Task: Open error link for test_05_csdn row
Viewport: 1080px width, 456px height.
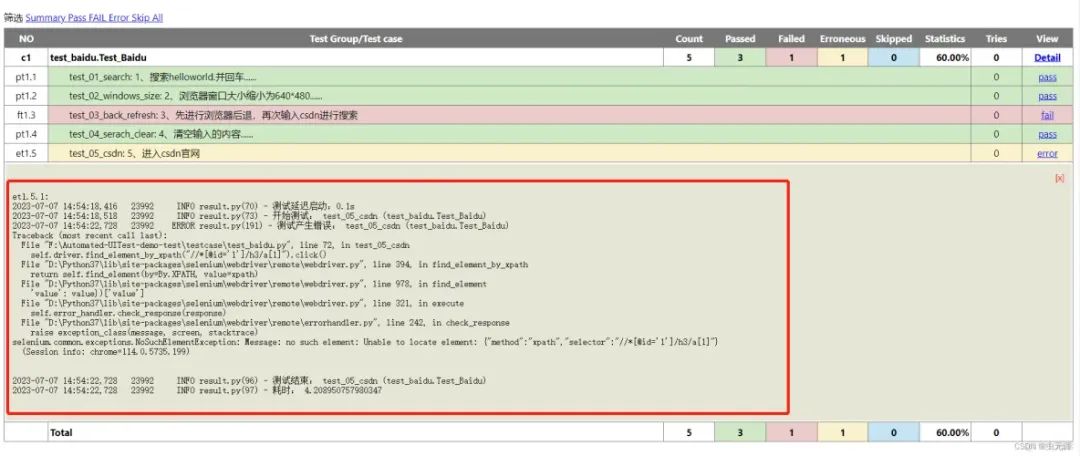Action: pos(1047,154)
